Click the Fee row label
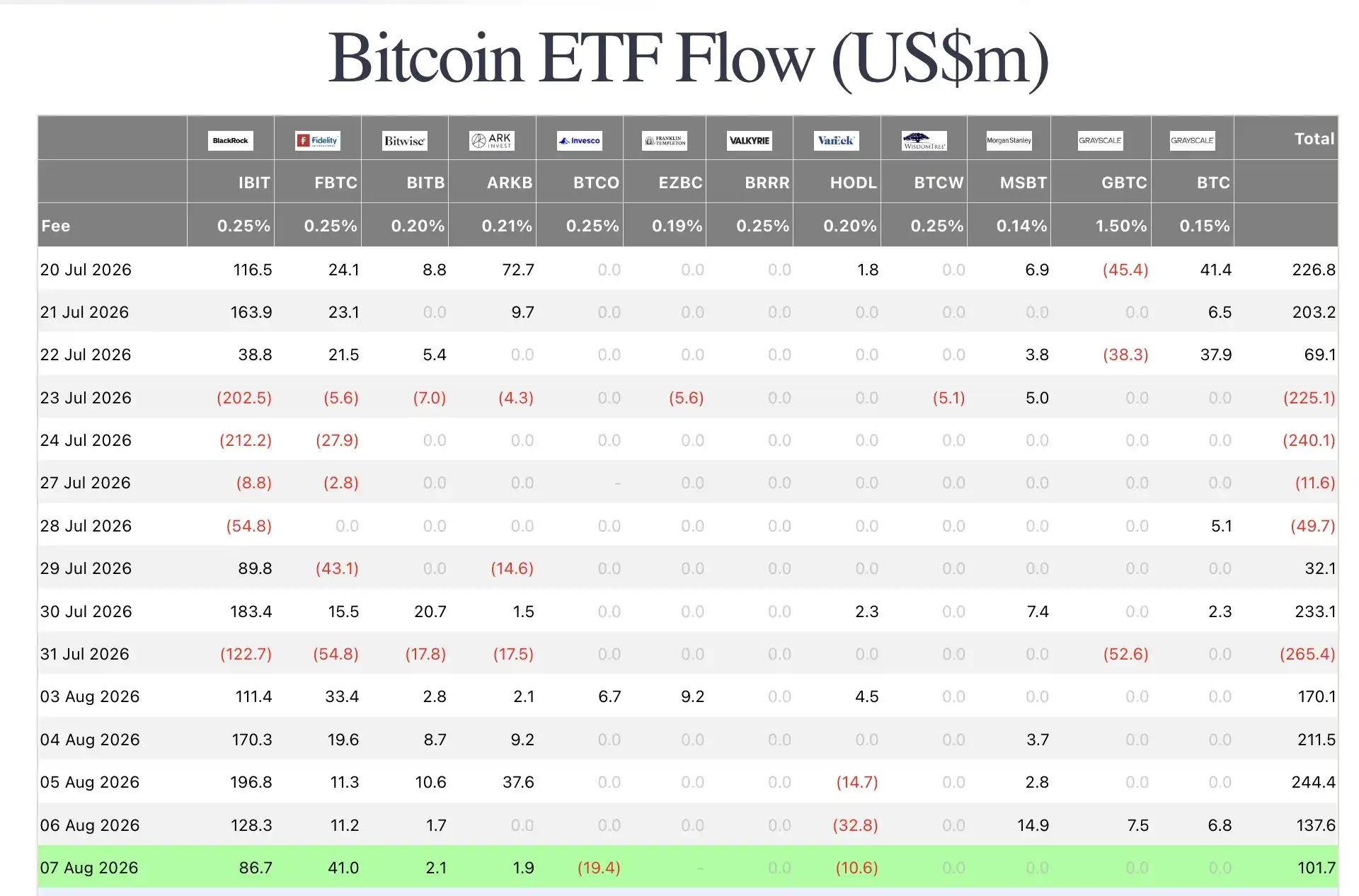 tap(56, 226)
